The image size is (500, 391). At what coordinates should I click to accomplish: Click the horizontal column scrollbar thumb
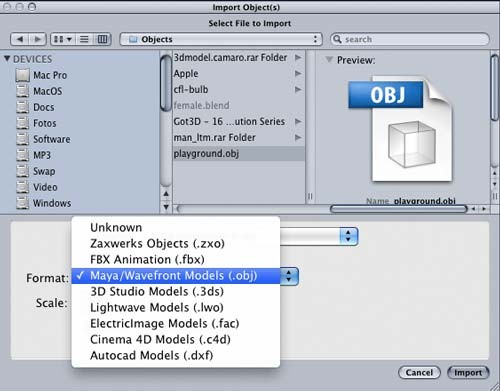pos(399,209)
